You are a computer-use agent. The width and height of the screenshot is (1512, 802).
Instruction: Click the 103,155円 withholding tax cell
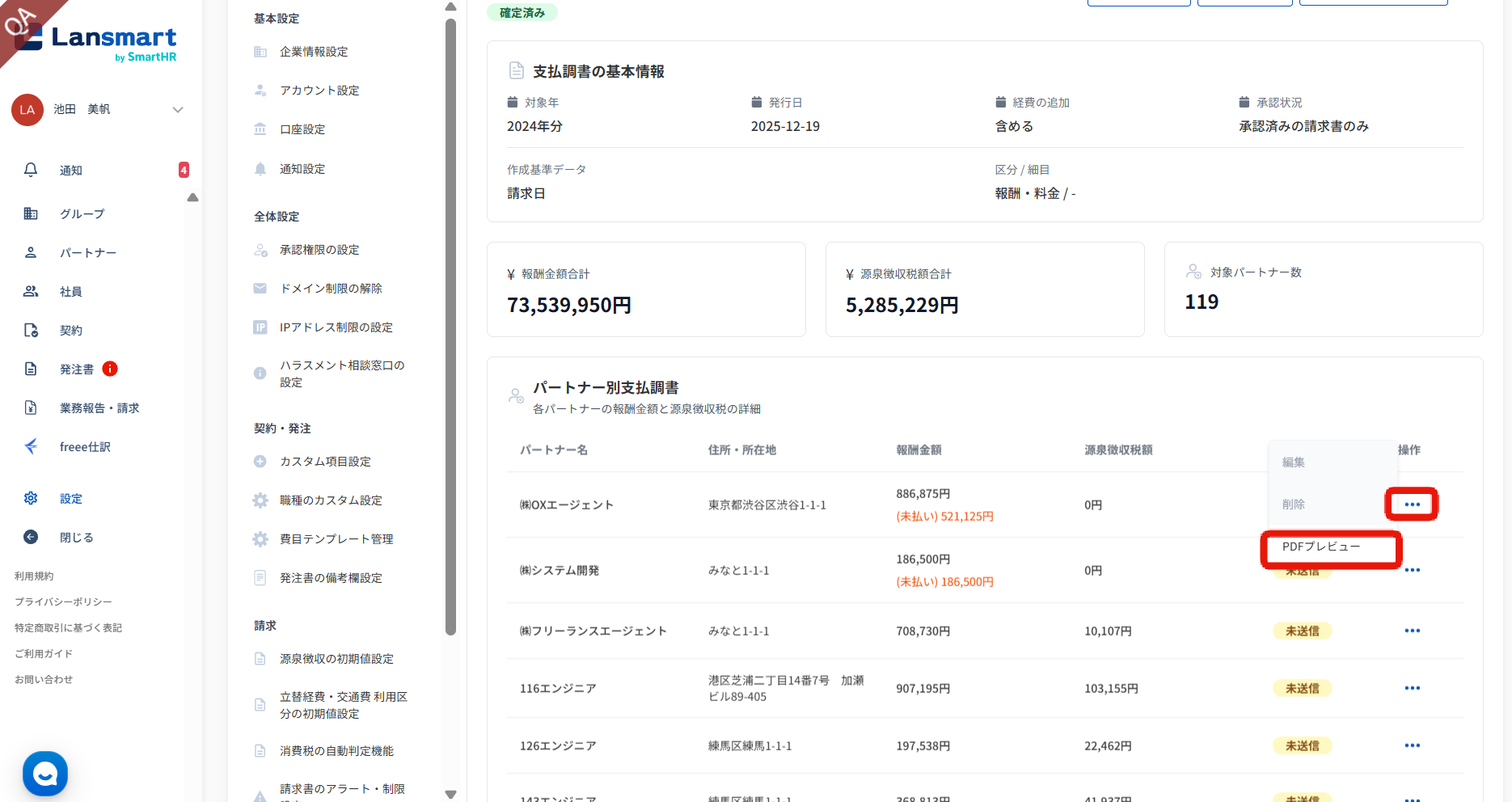1111,689
